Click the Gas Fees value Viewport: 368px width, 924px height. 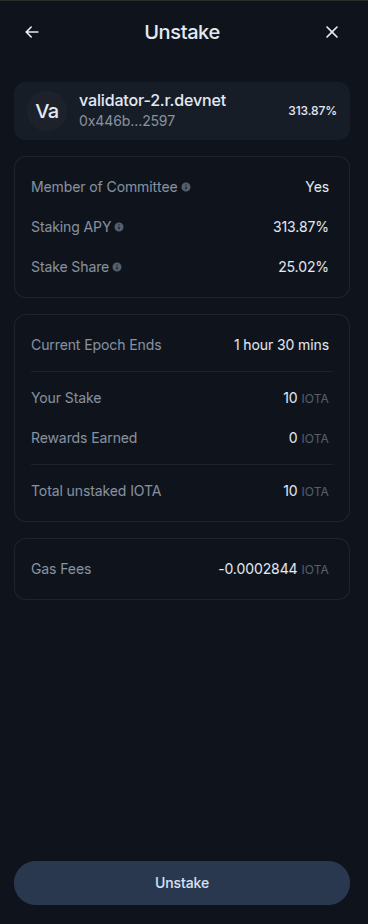pos(273,569)
